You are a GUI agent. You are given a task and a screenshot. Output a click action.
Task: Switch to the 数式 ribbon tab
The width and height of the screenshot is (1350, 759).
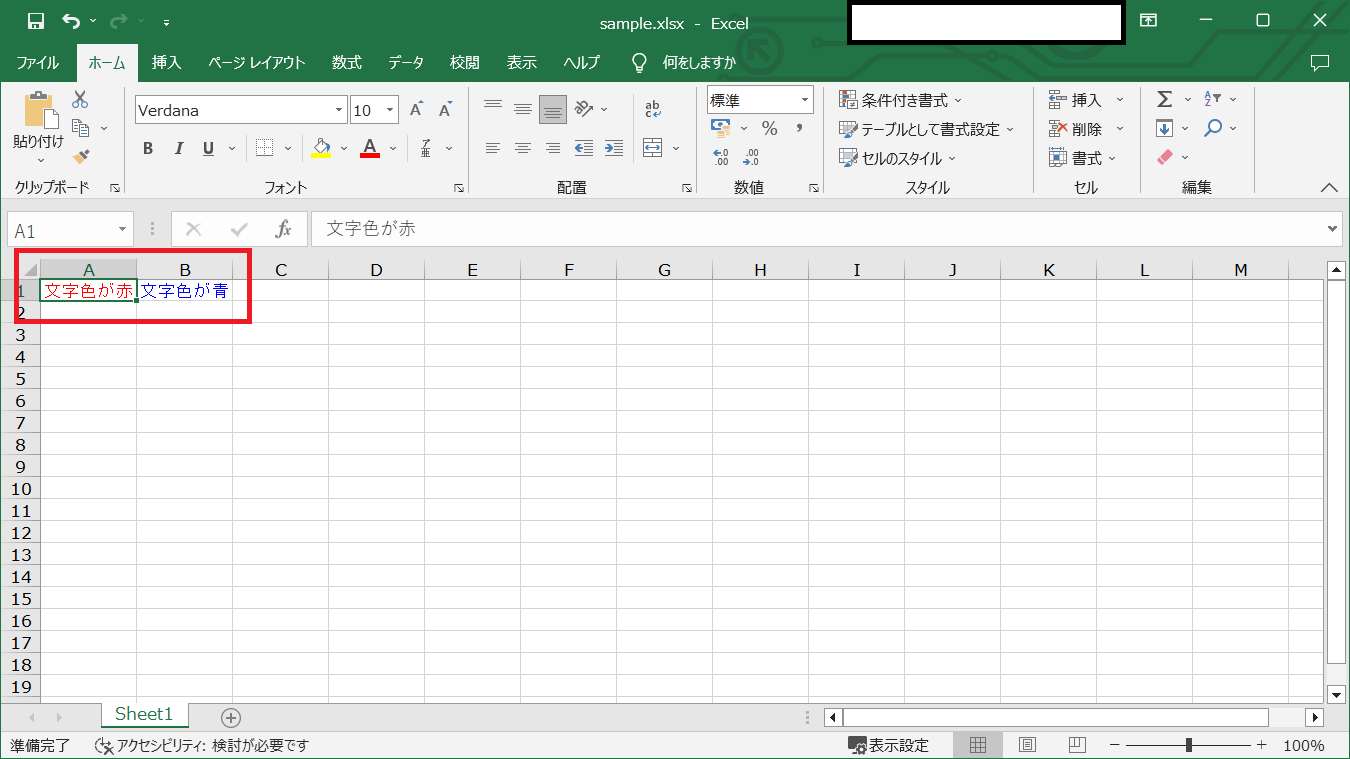click(346, 62)
